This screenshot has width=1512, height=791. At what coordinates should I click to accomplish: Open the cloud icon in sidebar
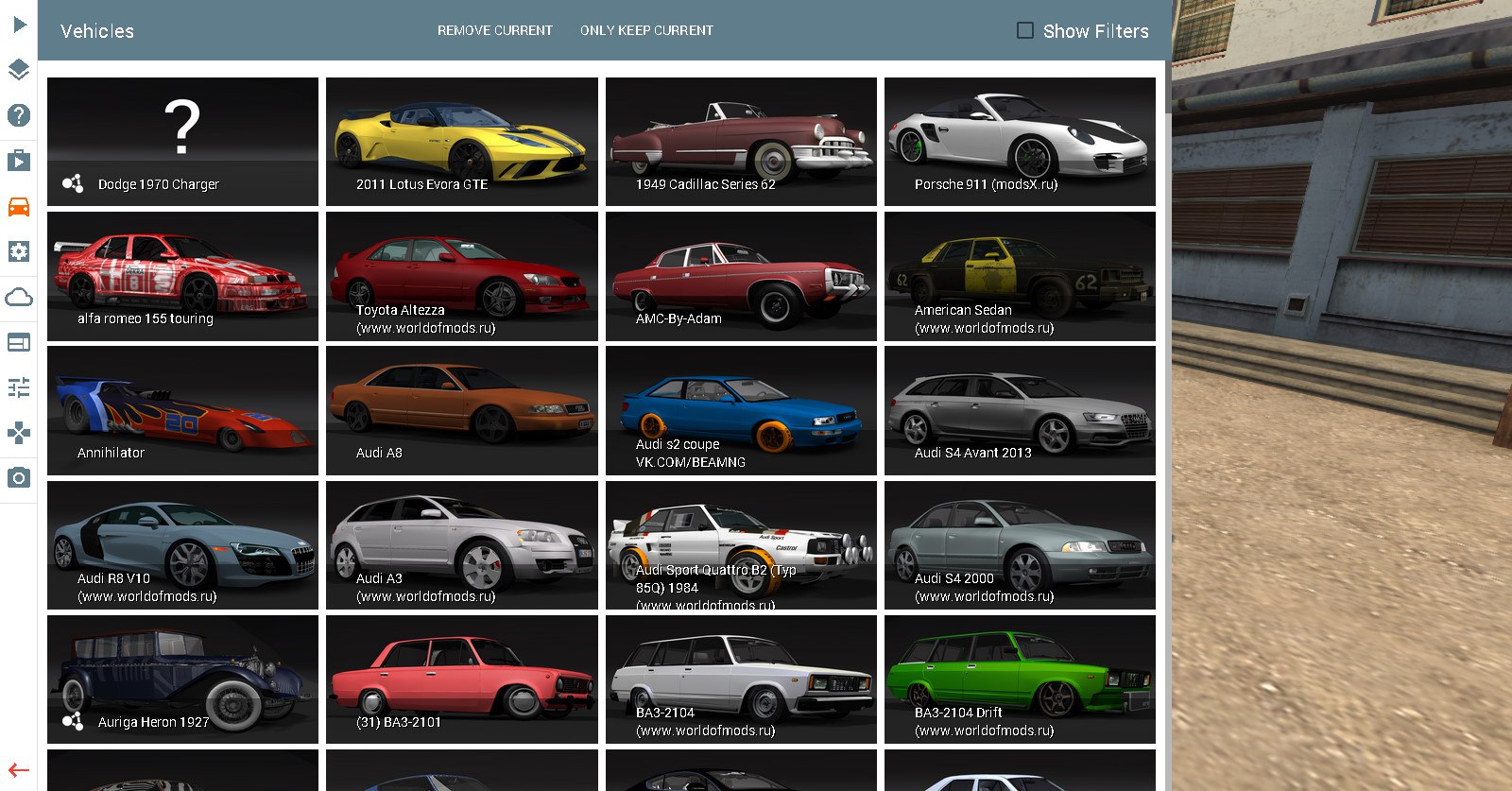pos(19,298)
